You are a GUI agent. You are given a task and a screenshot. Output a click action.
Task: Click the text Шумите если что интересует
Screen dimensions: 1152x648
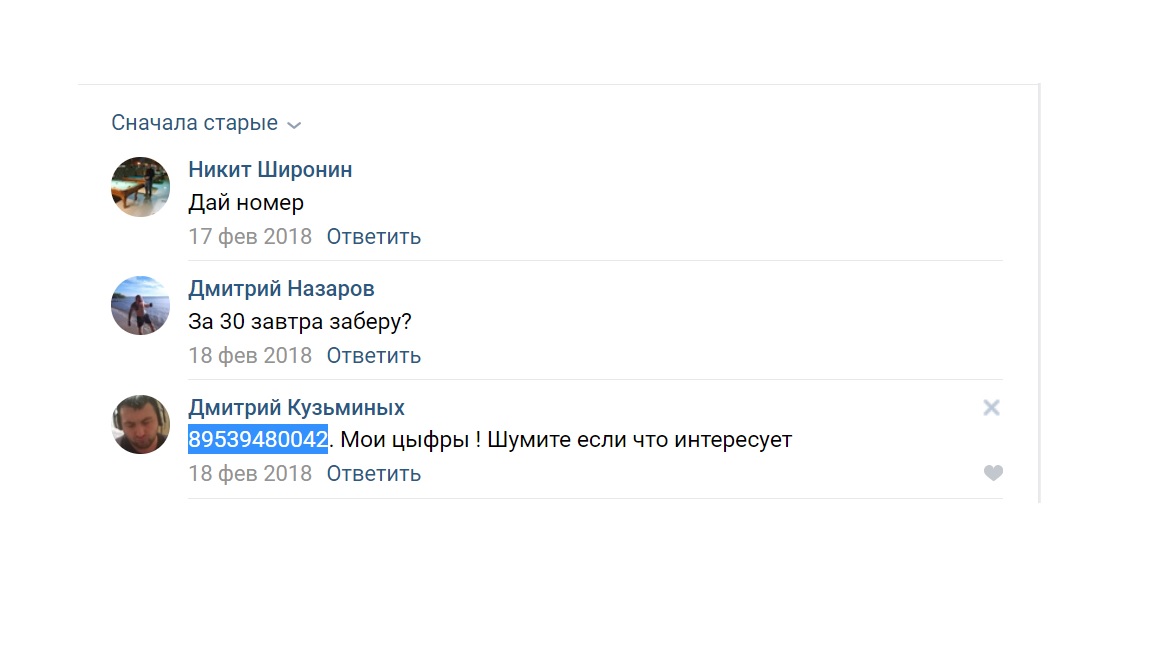click(640, 439)
